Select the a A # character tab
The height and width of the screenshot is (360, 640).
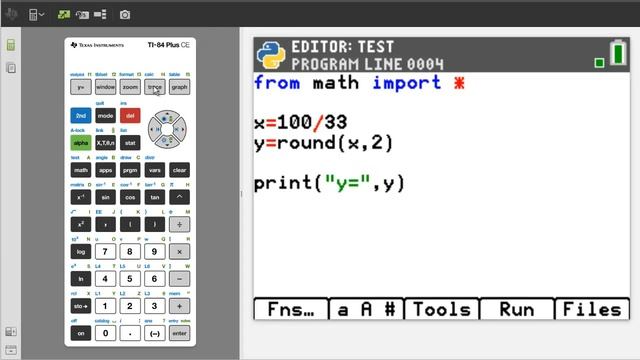[367, 309]
